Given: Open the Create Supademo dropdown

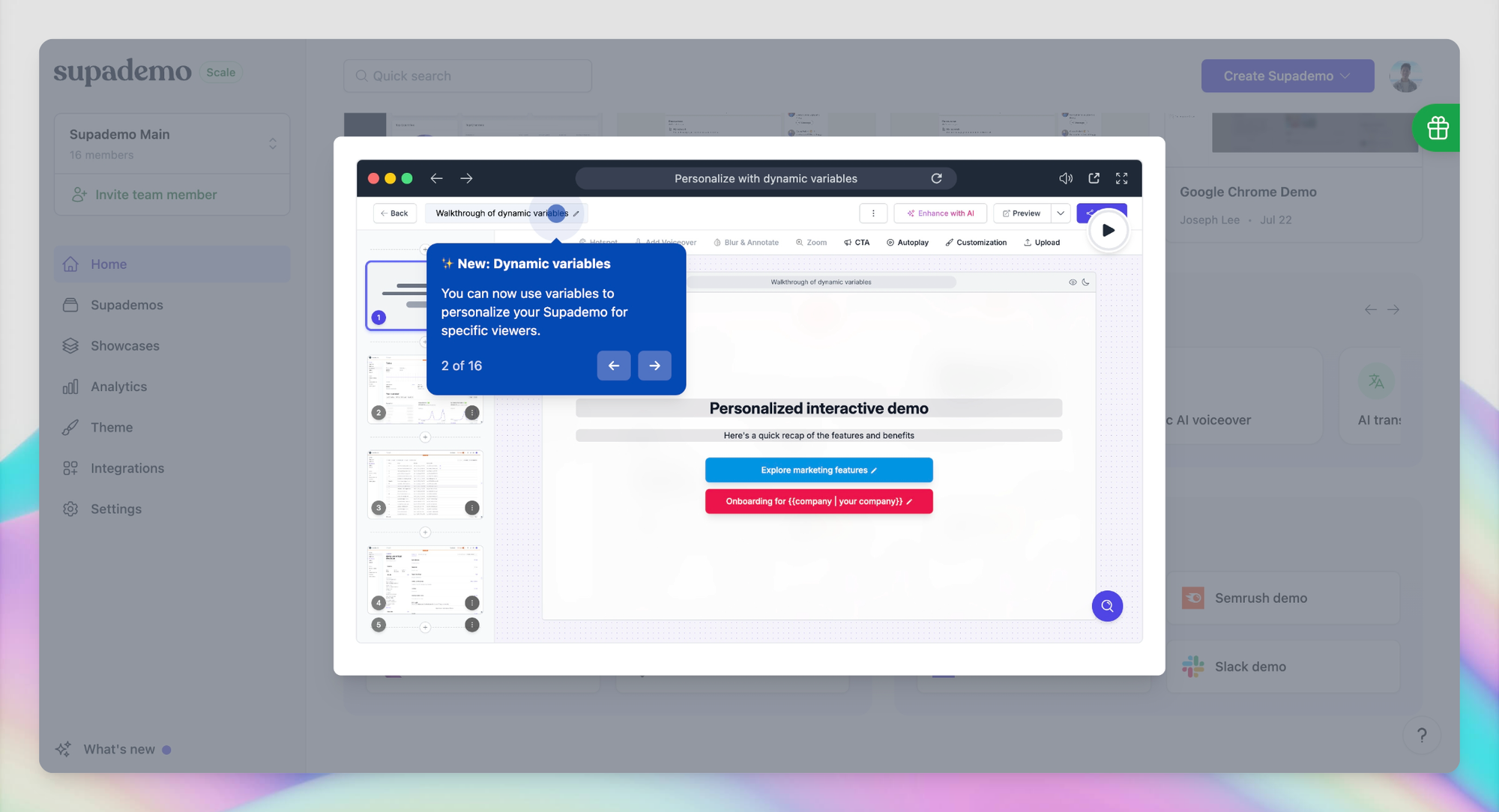Looking at the screenshot, I should click(1287, 76).
